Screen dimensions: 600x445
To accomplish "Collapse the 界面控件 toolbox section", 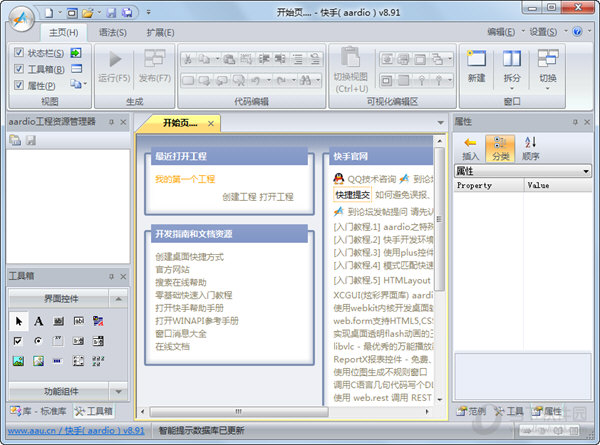I will [118, 299].
